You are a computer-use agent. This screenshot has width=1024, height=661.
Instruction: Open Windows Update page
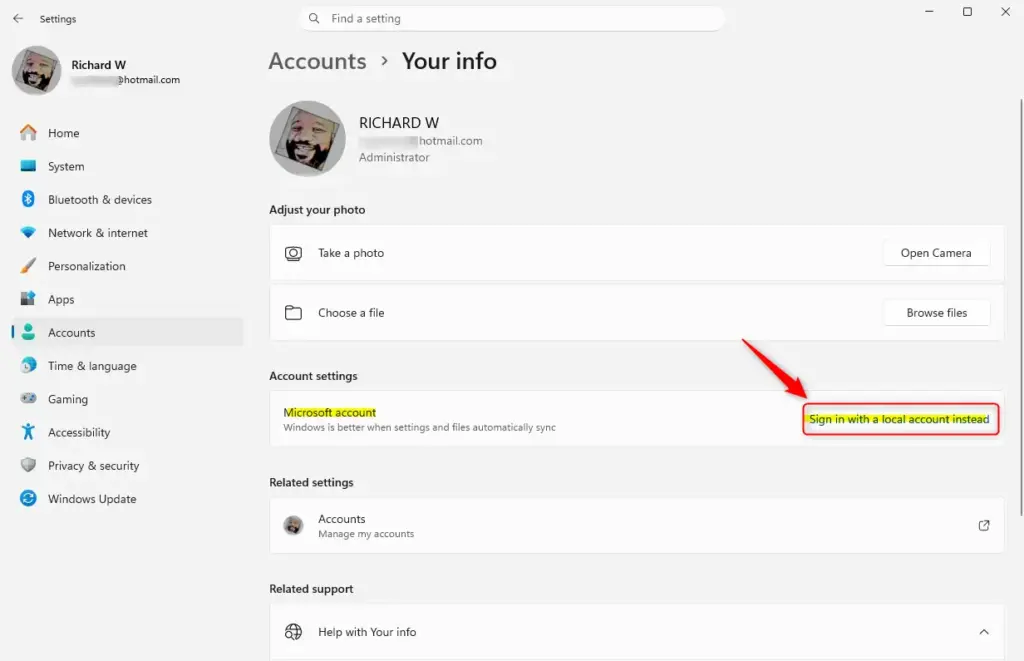[127, 498]
